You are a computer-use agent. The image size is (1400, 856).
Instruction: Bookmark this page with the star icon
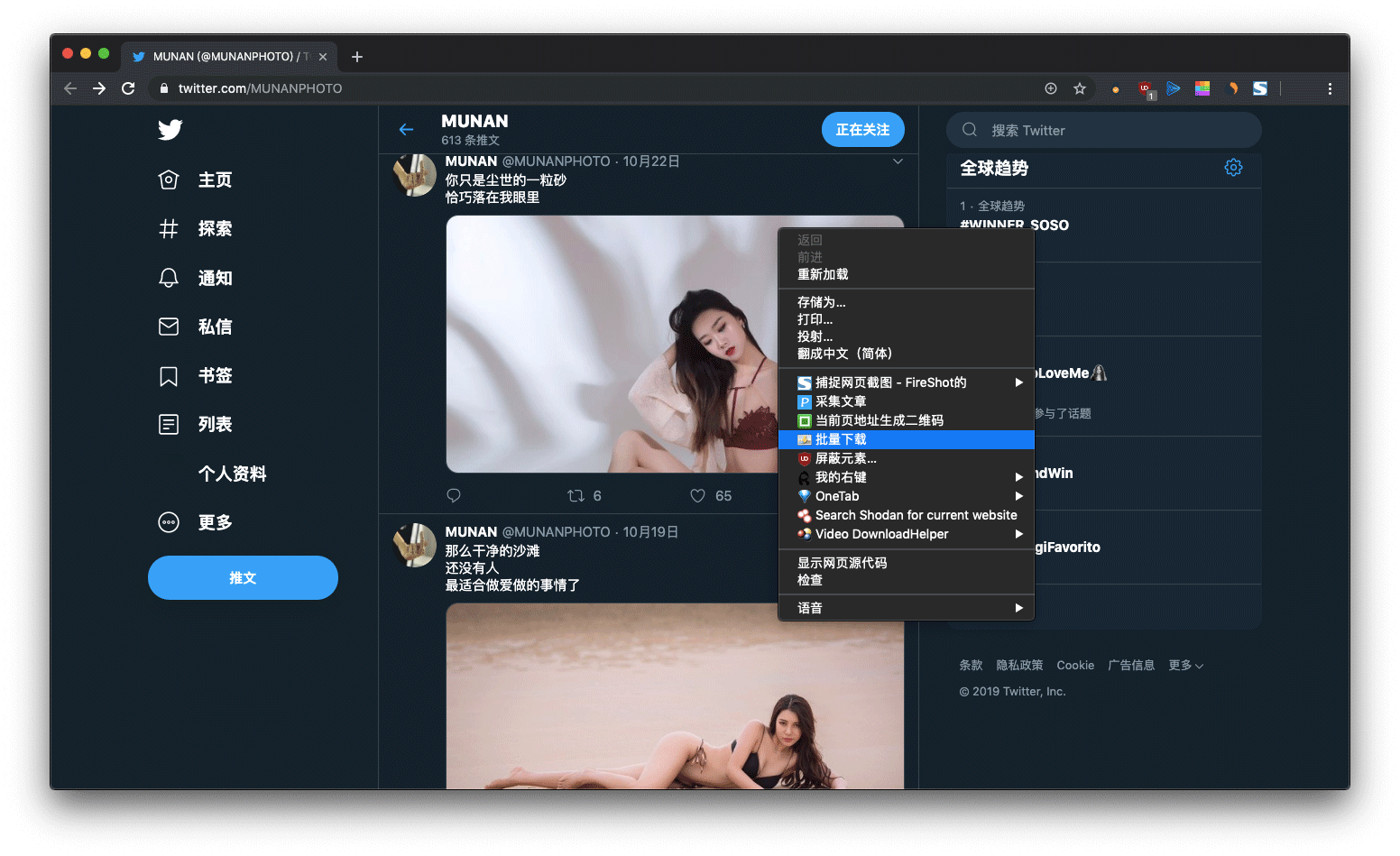[x=1080, y=88]
